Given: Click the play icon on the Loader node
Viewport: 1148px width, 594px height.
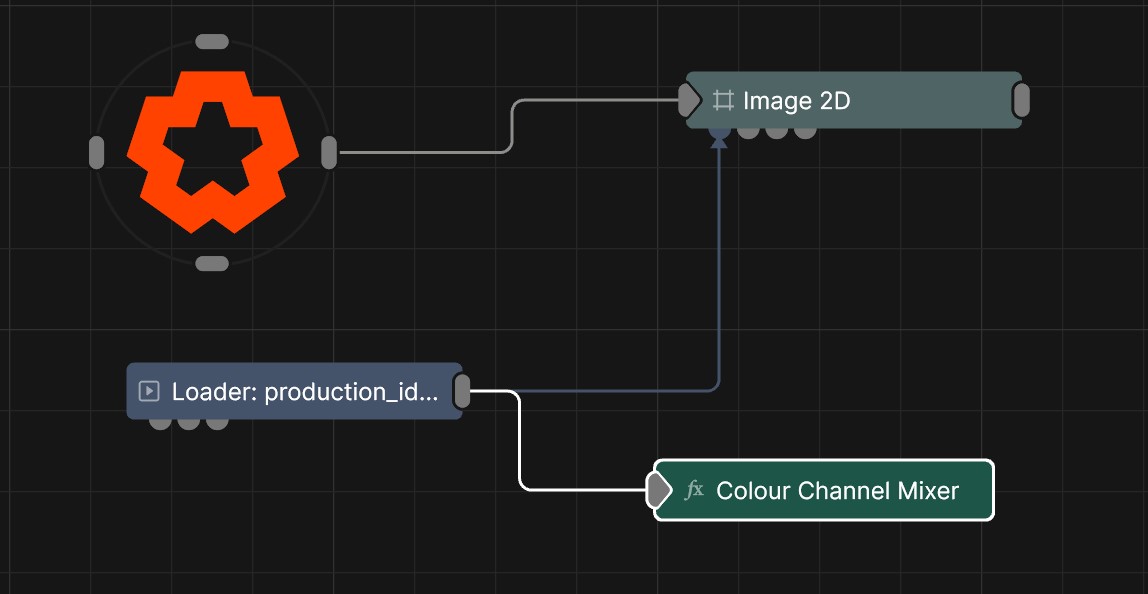Looking at the screenshot, I should [x=149, y=391].
